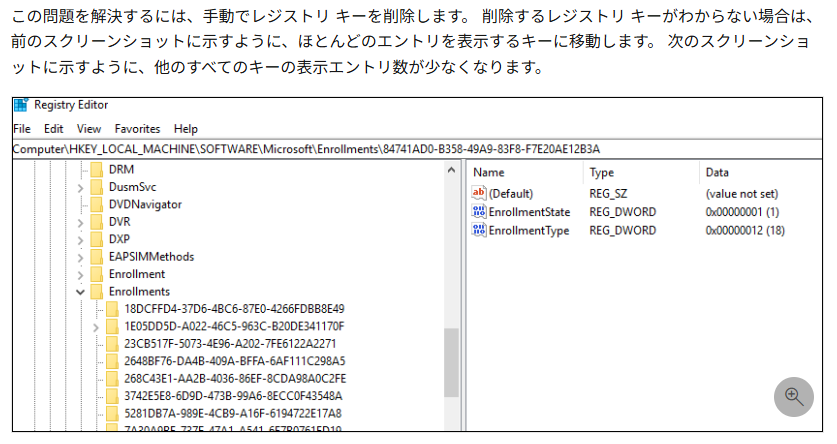The width and height of the screenshot is (837, 444).
Task: Select key 23CB517F-5073-4E96-A202-7FE6122A2271
Action: pyautogui.click(x=230, y=344)
